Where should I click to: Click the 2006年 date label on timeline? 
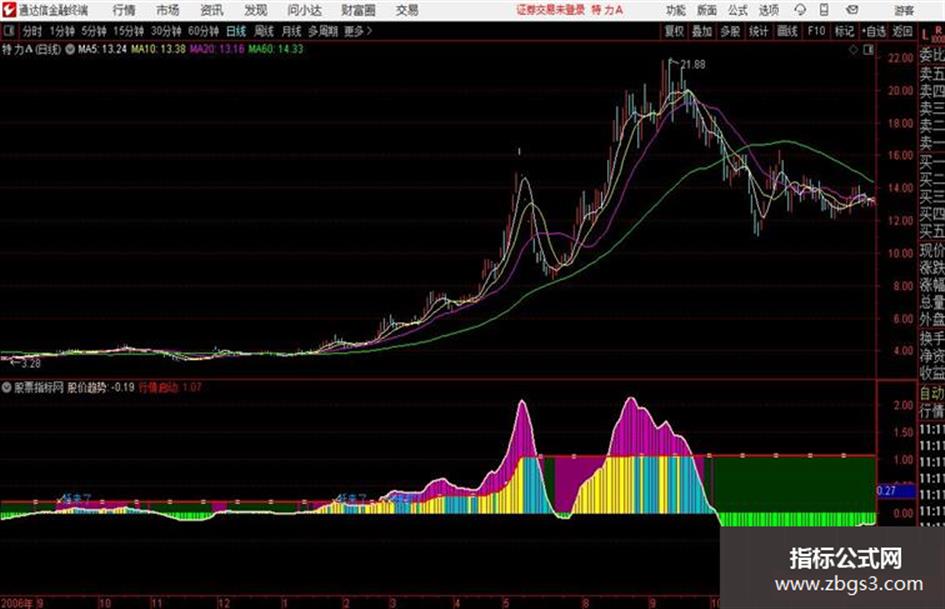pos(17,603)
